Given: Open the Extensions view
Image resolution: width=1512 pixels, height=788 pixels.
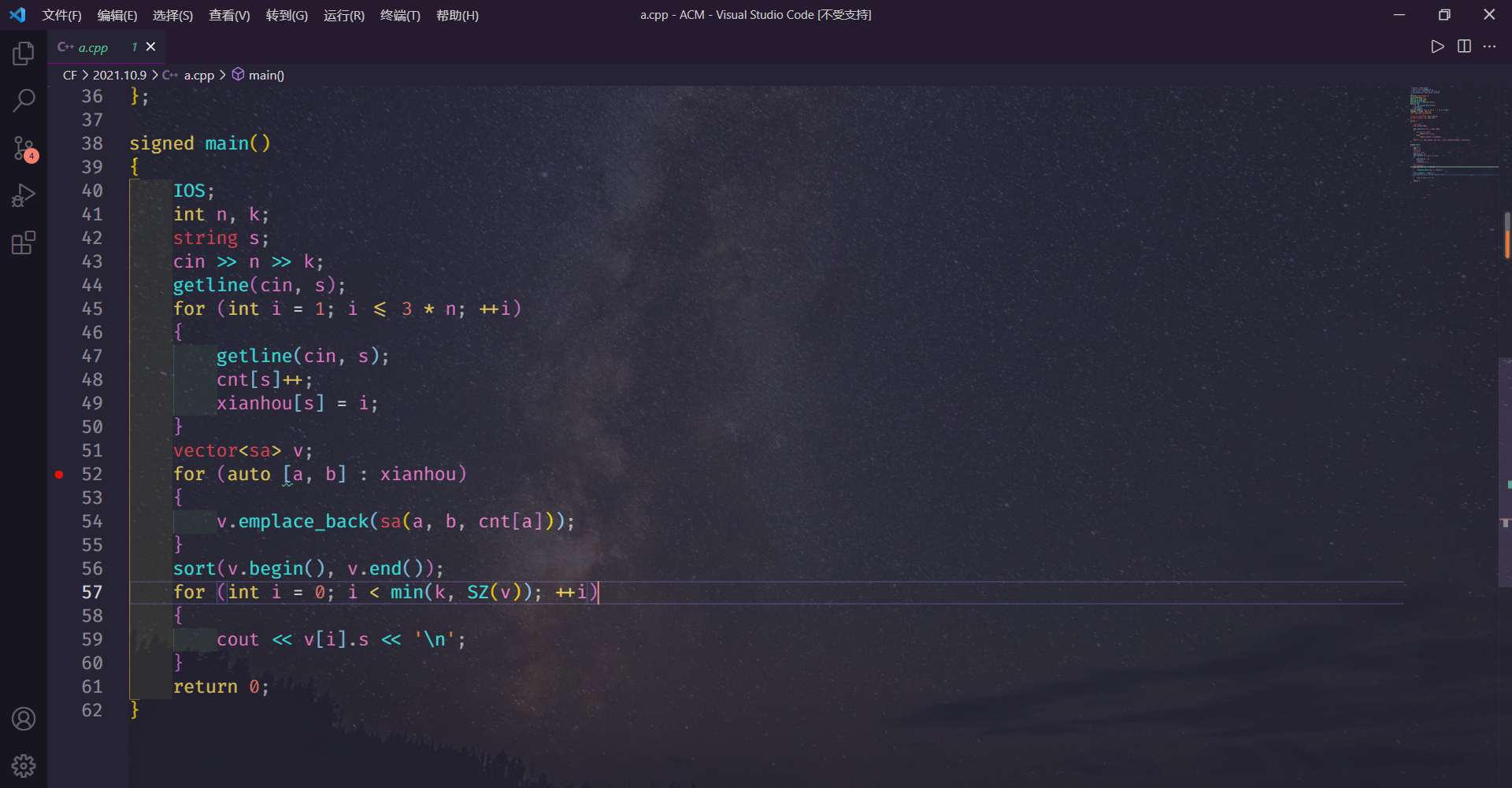Looking at the screenshot, I should [x=24, y=242].
